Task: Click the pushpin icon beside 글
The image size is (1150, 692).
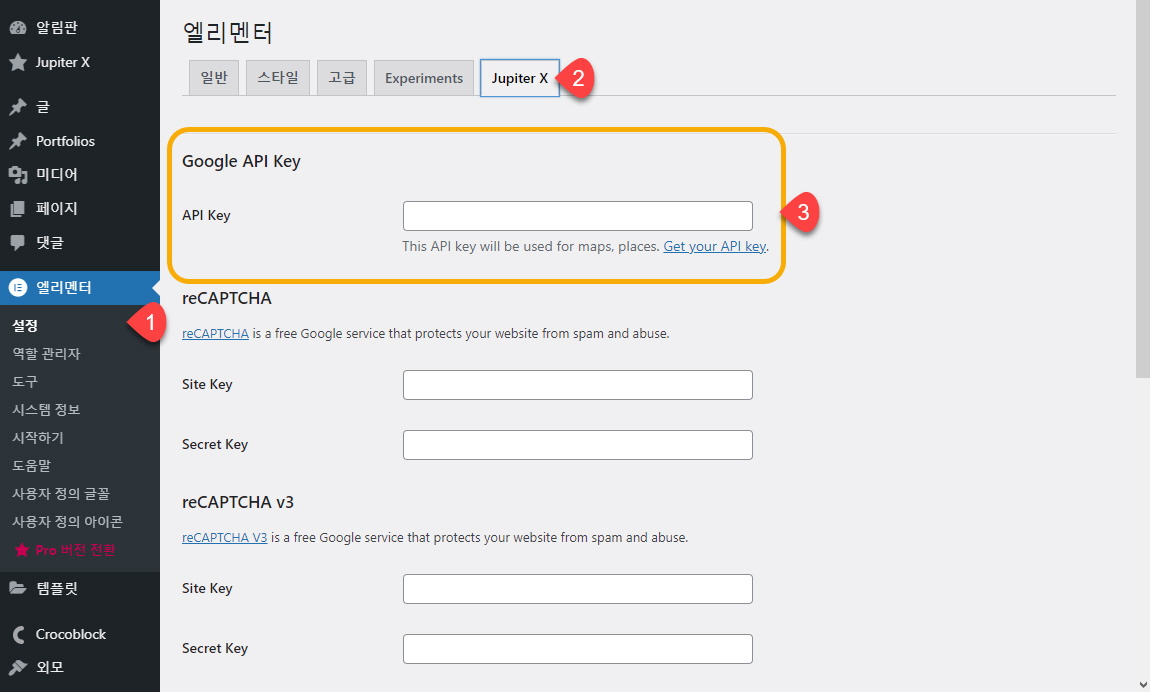Action: pos(18,107)
